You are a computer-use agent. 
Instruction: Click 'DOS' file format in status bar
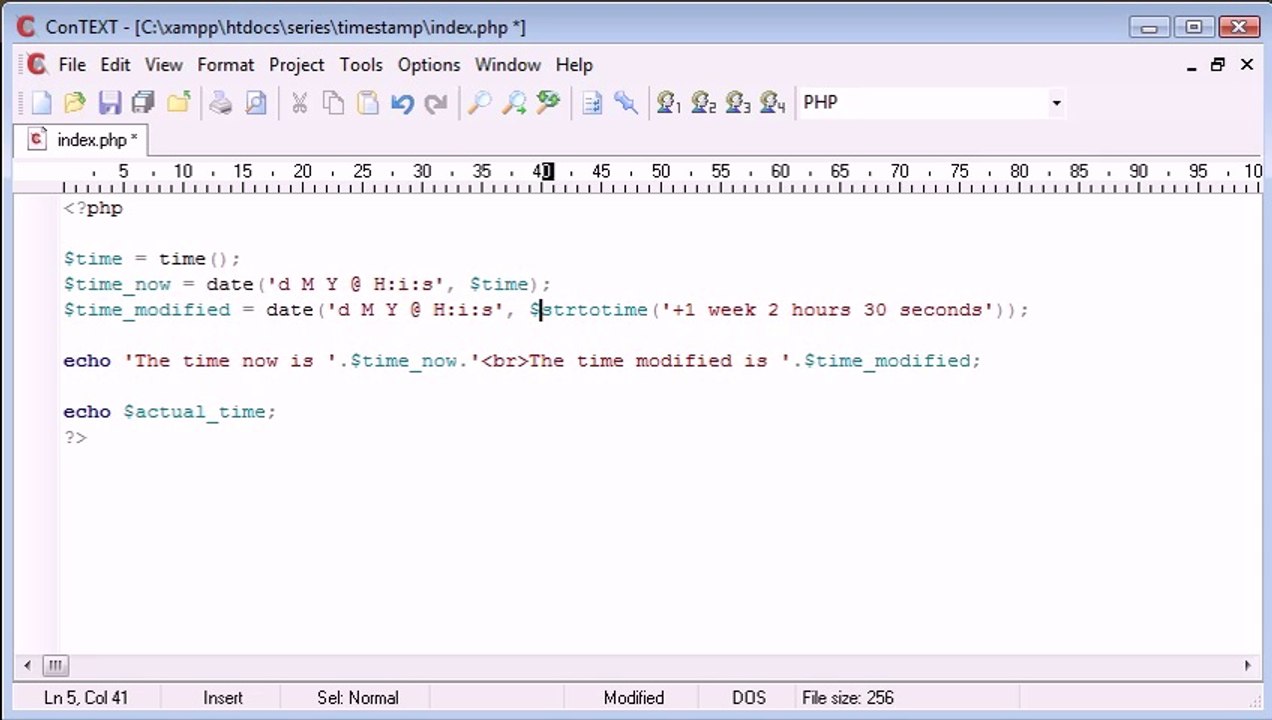(x=748, y=698)
